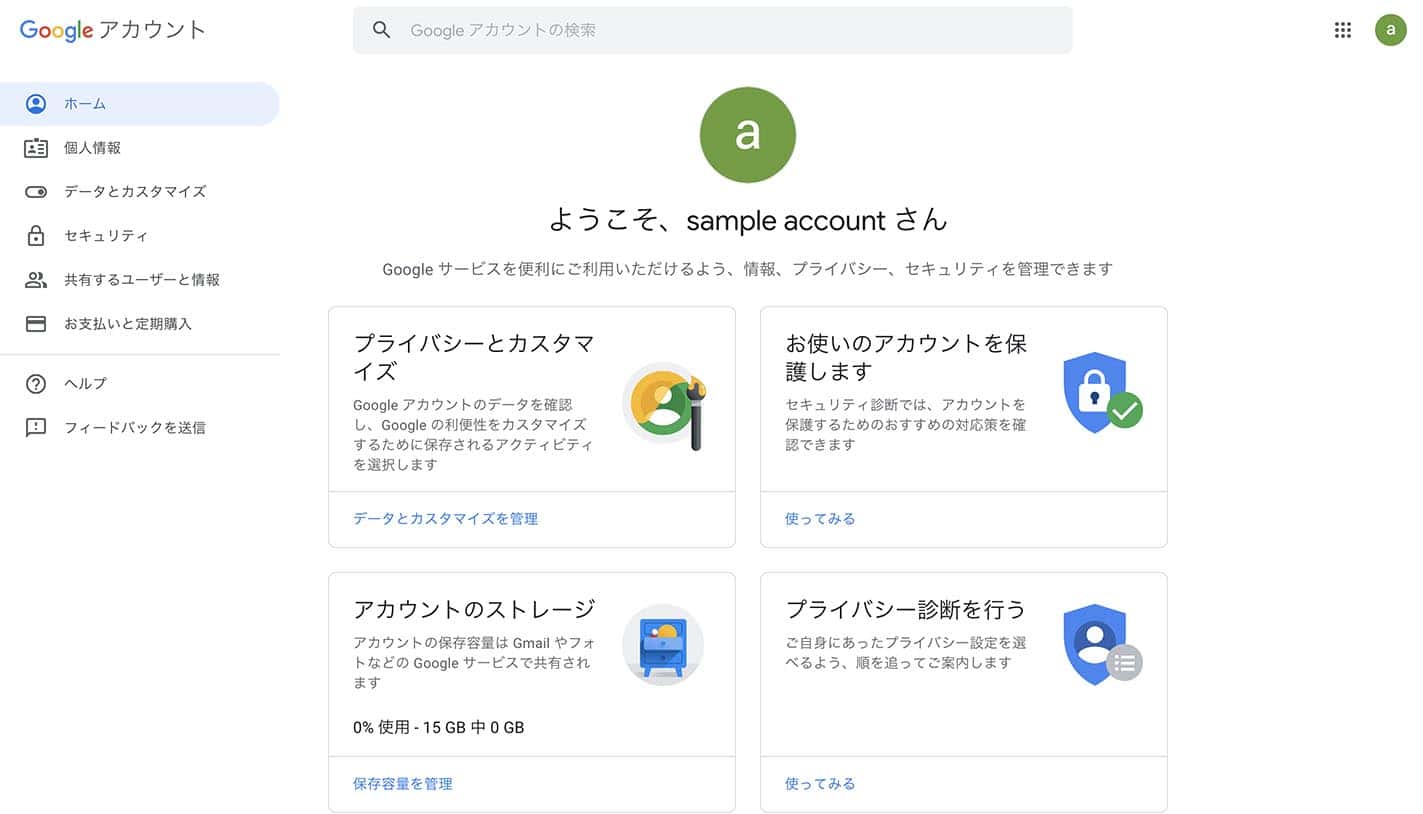Open データとカスタマイズ in the sidebar
Screen dimensions: 1423x814
[x=140, y=192]
